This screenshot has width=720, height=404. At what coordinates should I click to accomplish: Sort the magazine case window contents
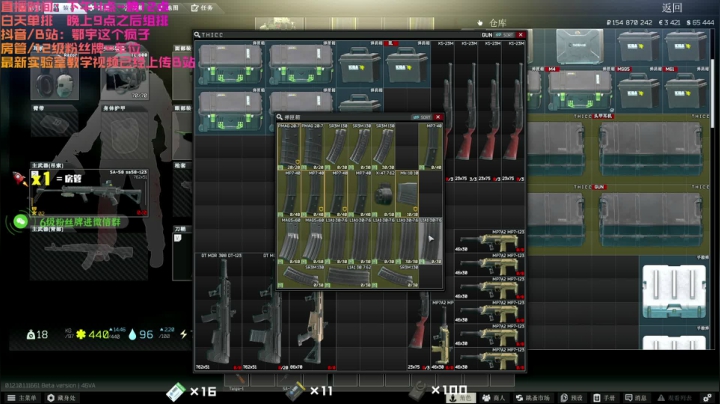422,117
